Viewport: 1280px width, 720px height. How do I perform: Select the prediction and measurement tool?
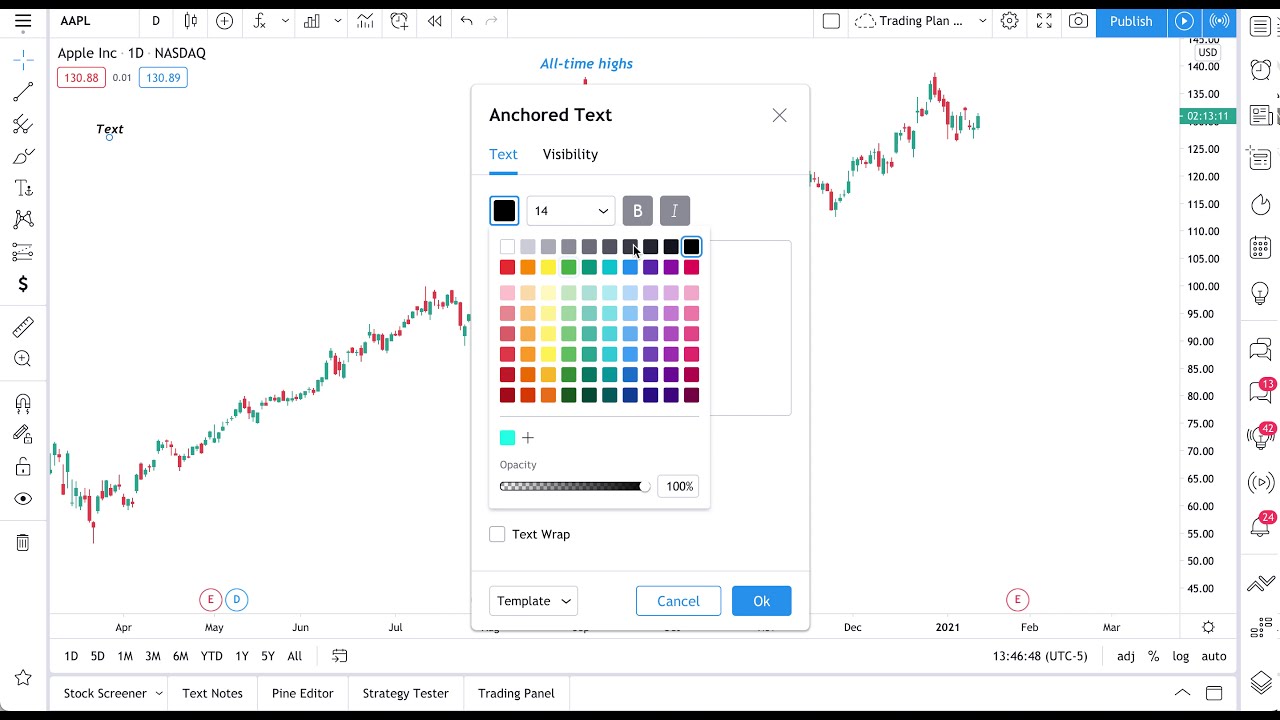pos(23,252)
